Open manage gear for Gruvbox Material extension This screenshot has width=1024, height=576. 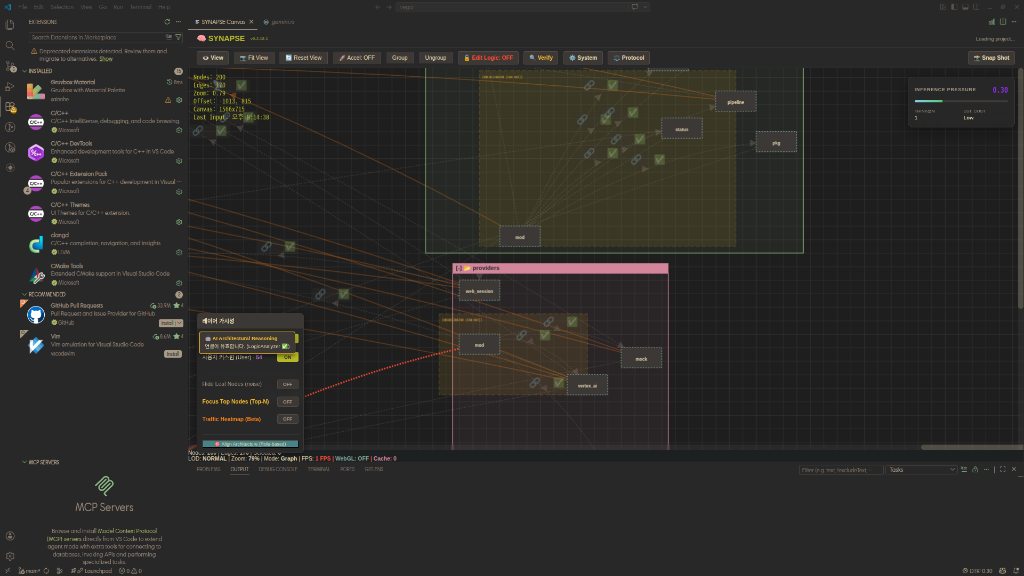click(179, 100)
